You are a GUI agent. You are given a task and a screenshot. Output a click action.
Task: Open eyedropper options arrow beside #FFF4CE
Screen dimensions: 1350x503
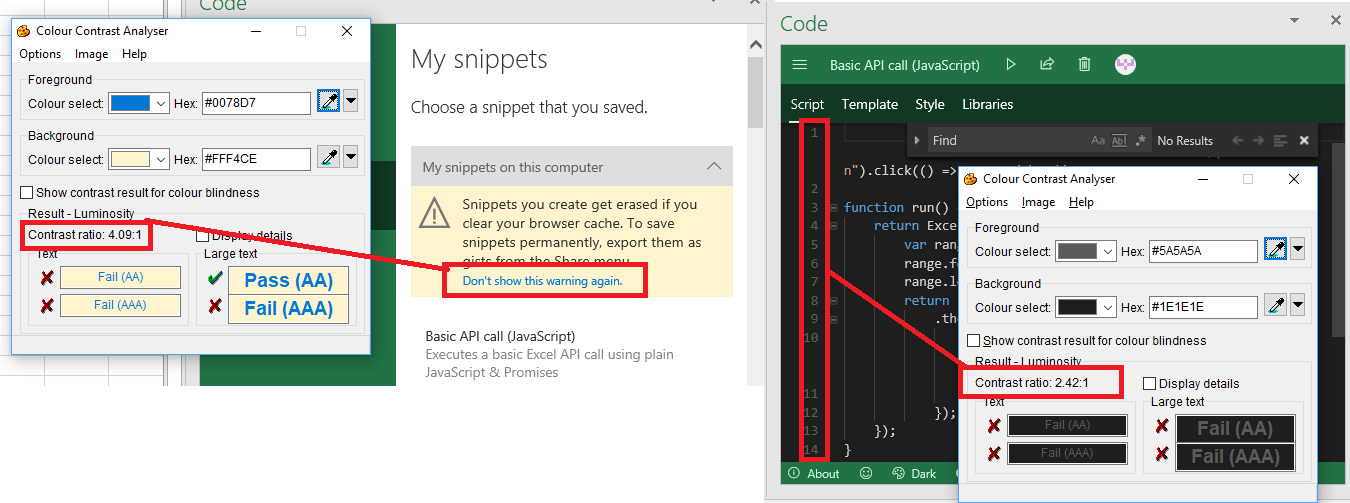pyautogui.click(x=351, y=158)
